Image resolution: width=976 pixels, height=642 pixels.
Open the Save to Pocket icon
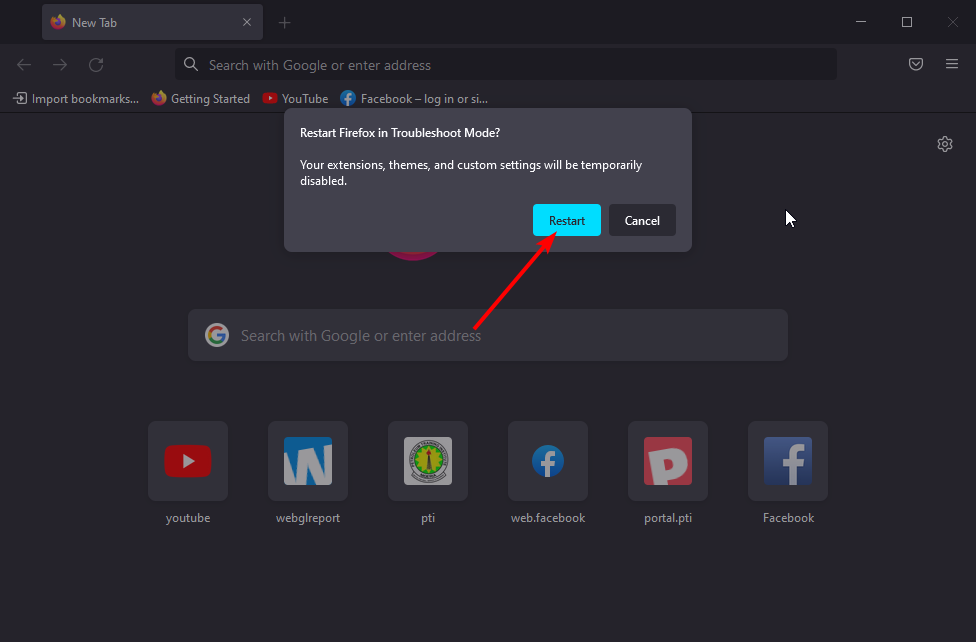pos(916,64)
